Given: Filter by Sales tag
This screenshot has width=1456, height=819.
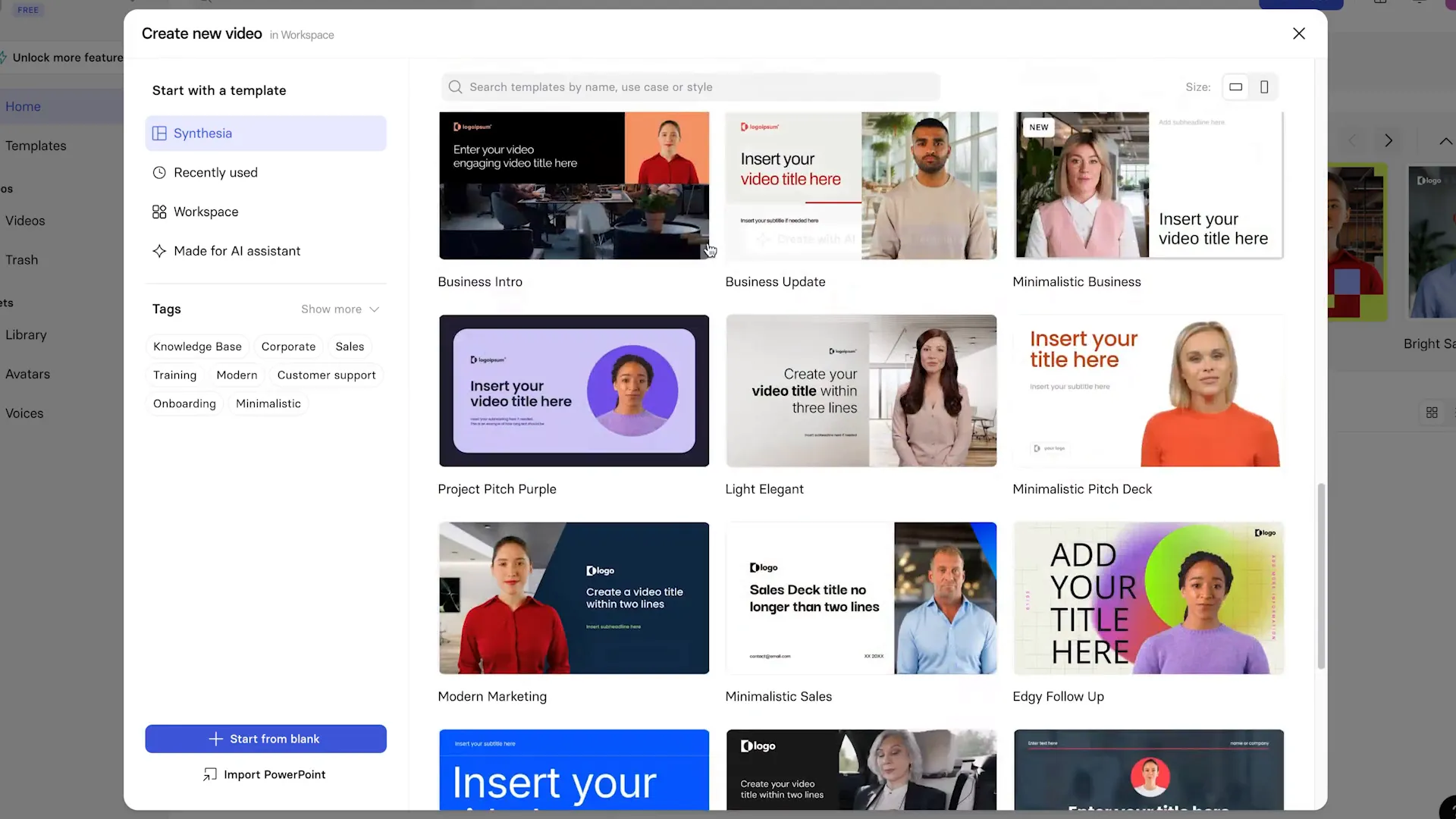Looking at the screenshot, I should click(x=350, y=347).
